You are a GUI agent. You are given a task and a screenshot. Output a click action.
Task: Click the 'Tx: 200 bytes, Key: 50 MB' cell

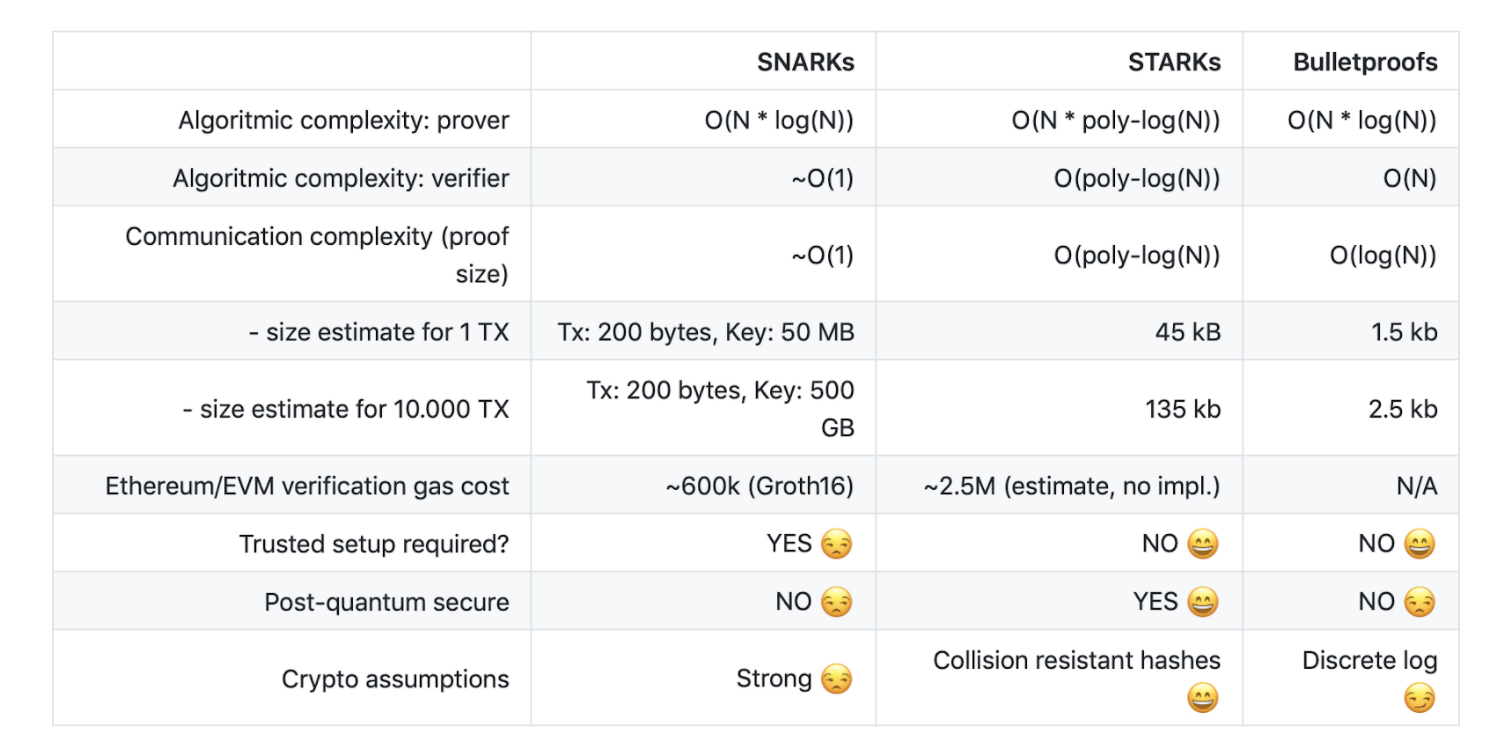(706, 332)
